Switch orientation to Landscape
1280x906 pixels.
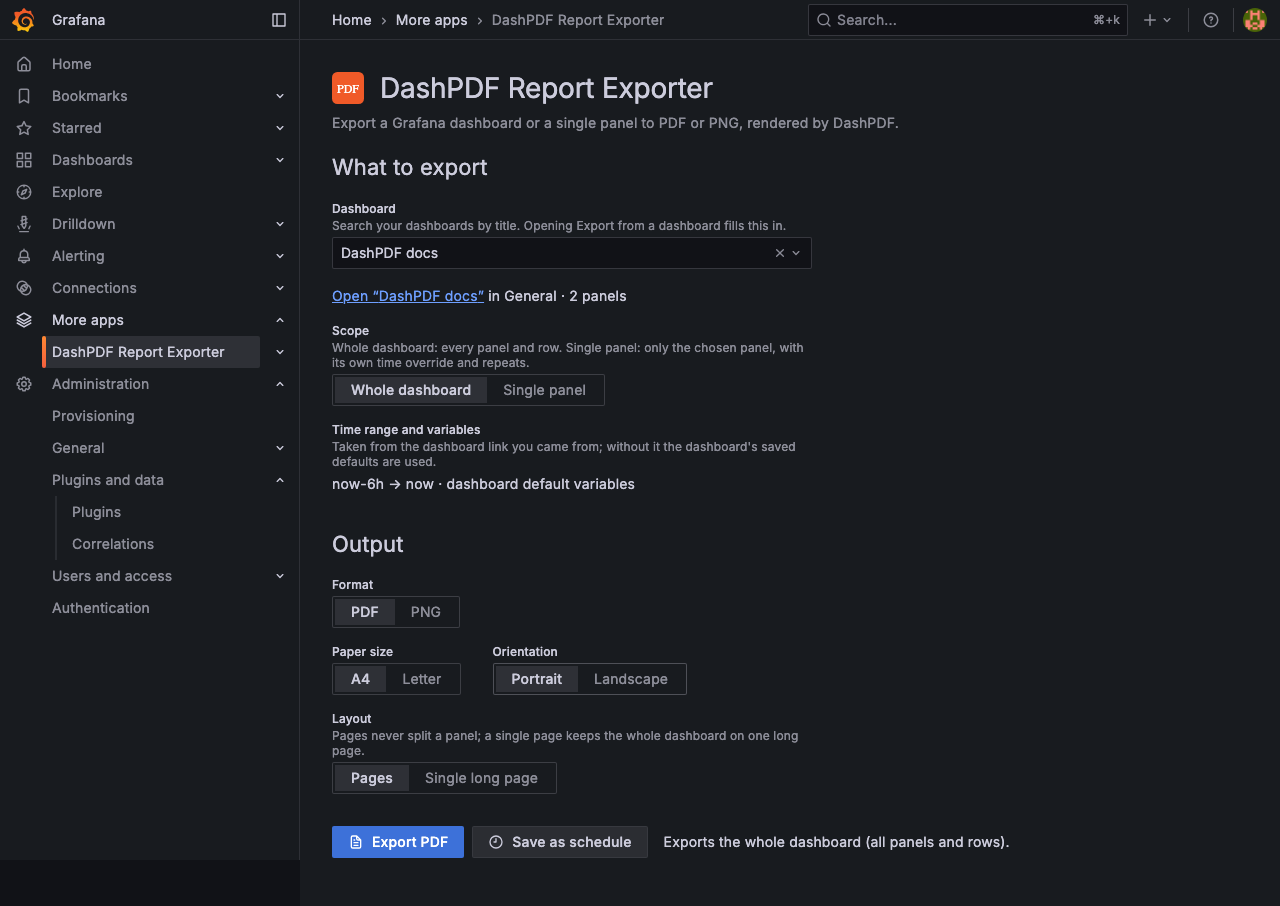pos(631,679)
